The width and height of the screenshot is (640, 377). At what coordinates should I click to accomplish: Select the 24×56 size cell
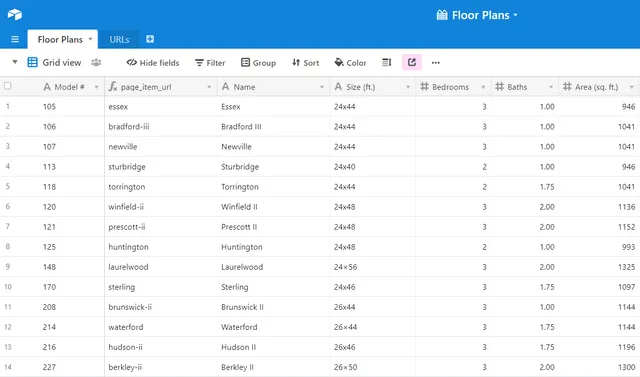click(x=373, y=267)
